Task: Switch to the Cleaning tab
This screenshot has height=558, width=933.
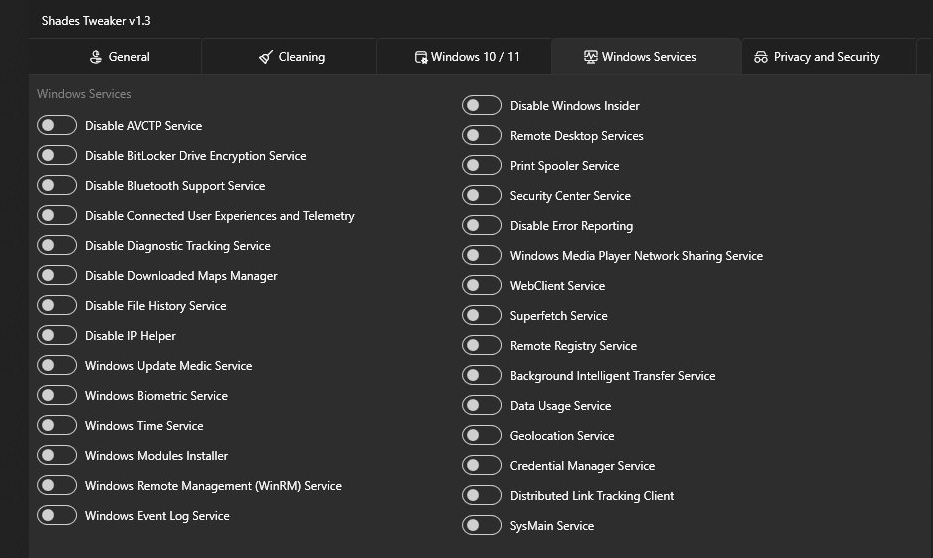Action: pyautogui.click(x=289, y=57)
